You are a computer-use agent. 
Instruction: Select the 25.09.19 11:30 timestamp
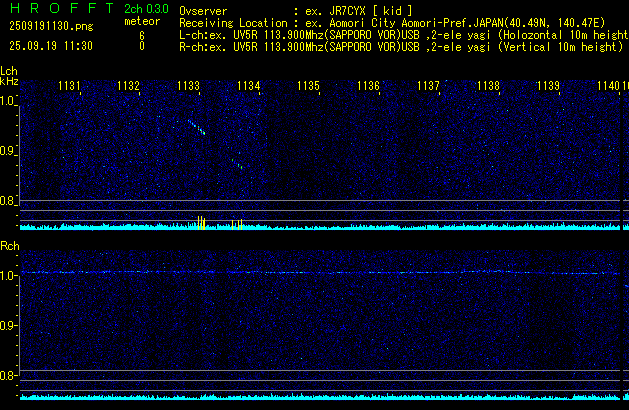[47, 46]
